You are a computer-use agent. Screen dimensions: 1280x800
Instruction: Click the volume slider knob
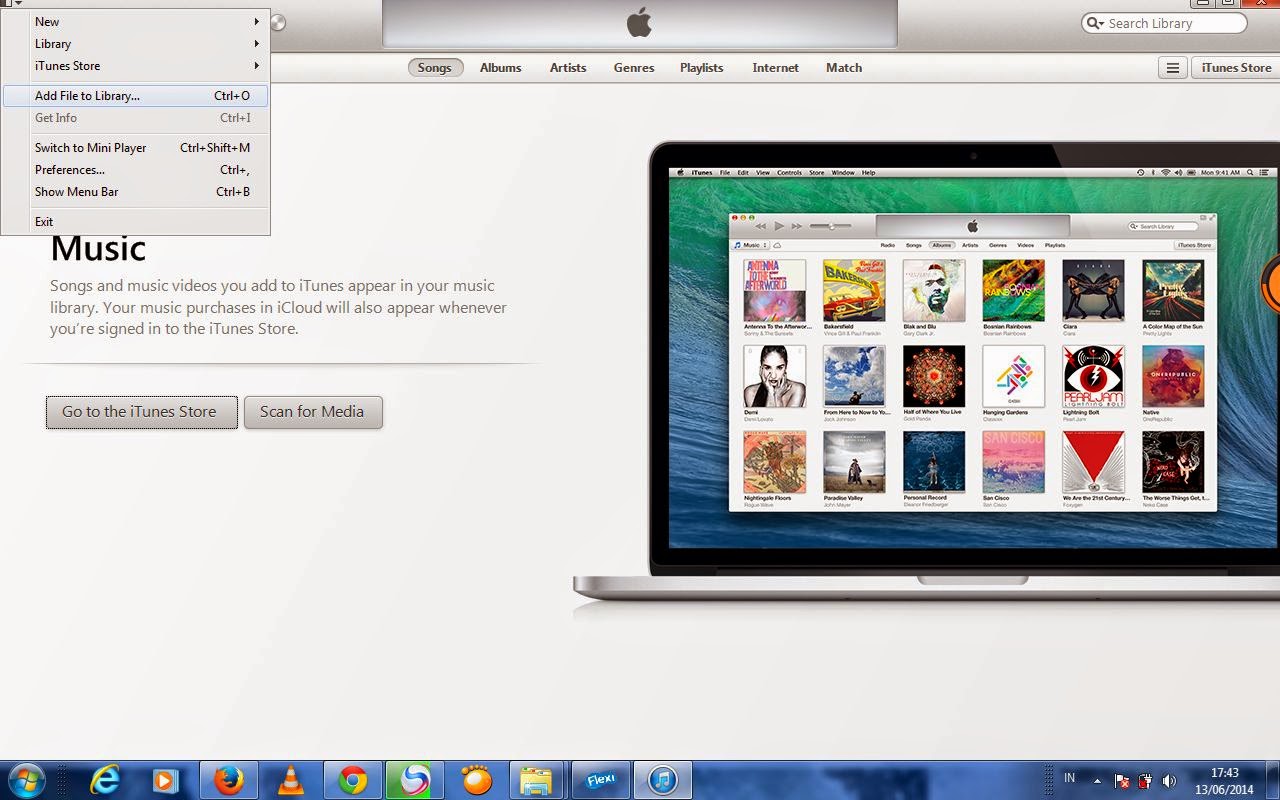(277, 23)
